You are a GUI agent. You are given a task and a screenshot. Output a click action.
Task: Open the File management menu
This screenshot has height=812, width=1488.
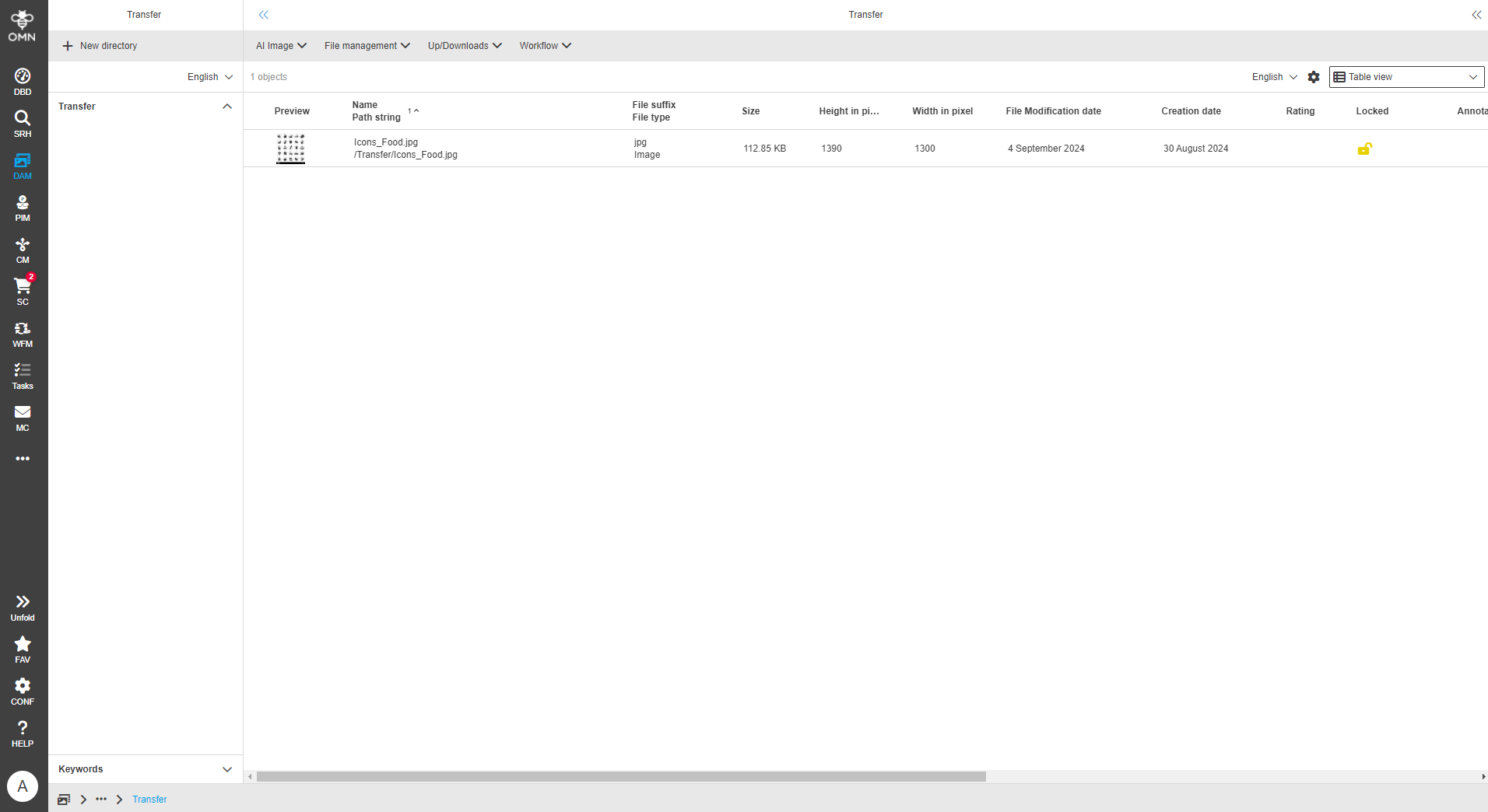366,45
